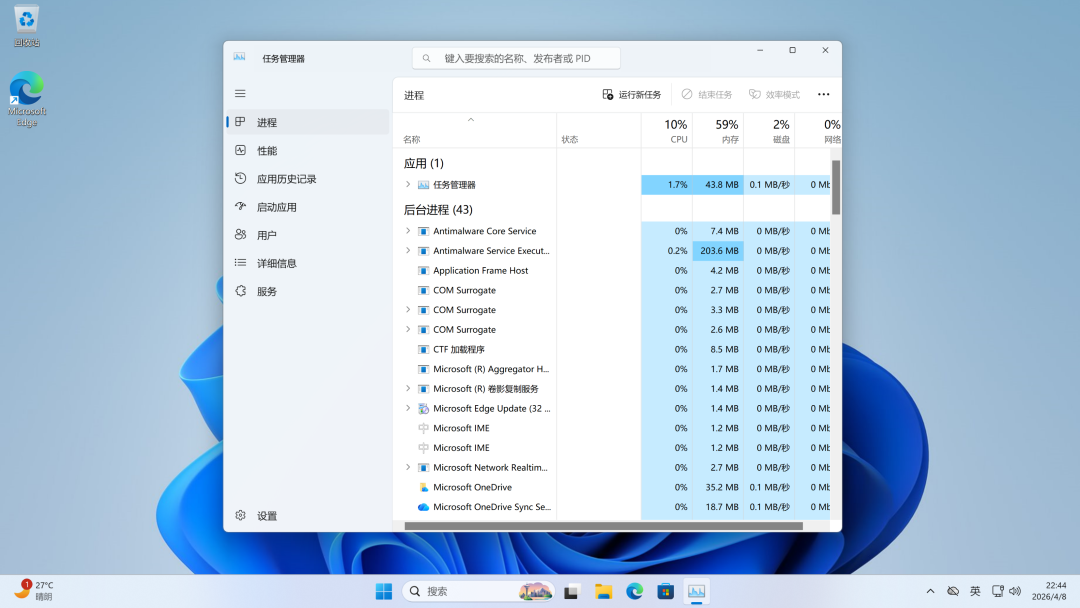Open Task Manager Settings (设置)
Image resolution: width=1080 pixels, height=608 pixels.
coord(308,516)
